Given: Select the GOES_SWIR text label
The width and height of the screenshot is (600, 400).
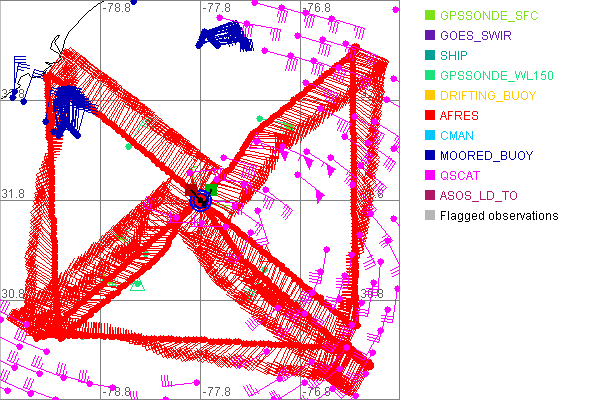Looking at the screenshot, I should pyautogui.click(x=477, y=36).
